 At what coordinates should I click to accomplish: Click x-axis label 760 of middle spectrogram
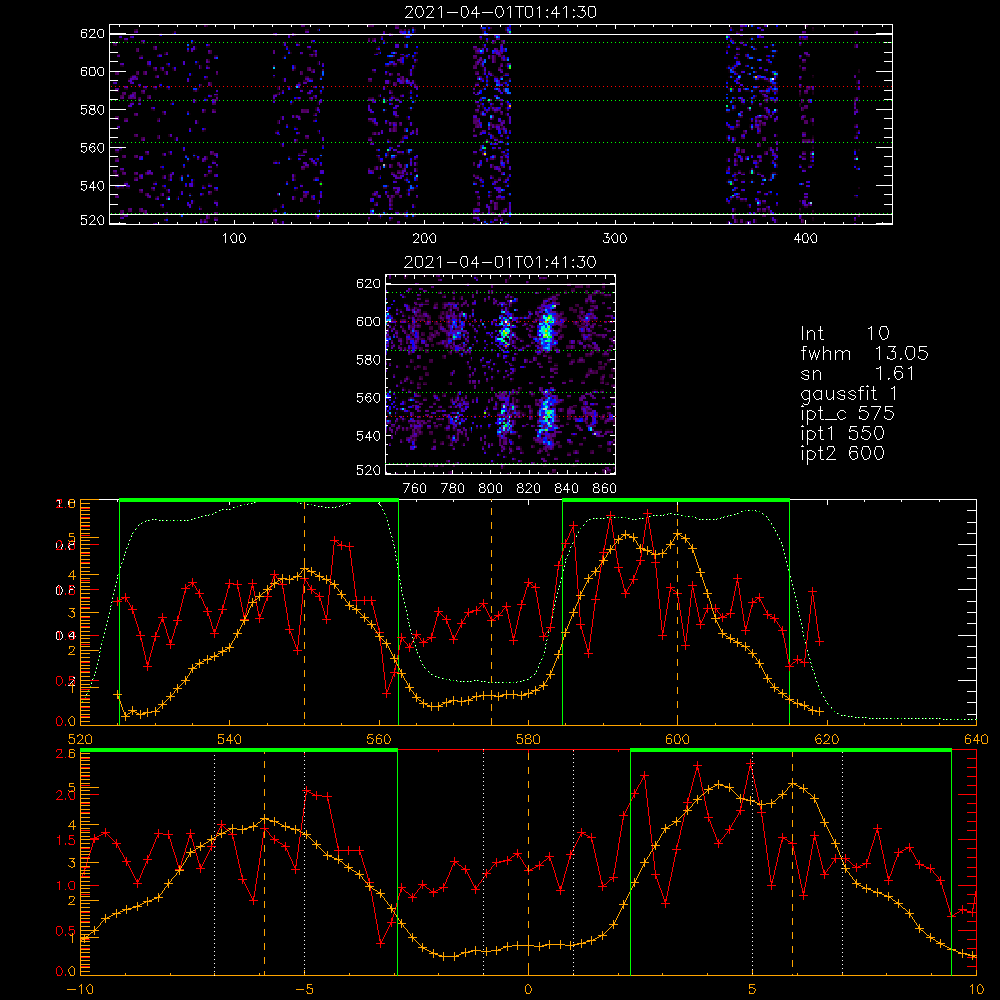click(415, 489)
